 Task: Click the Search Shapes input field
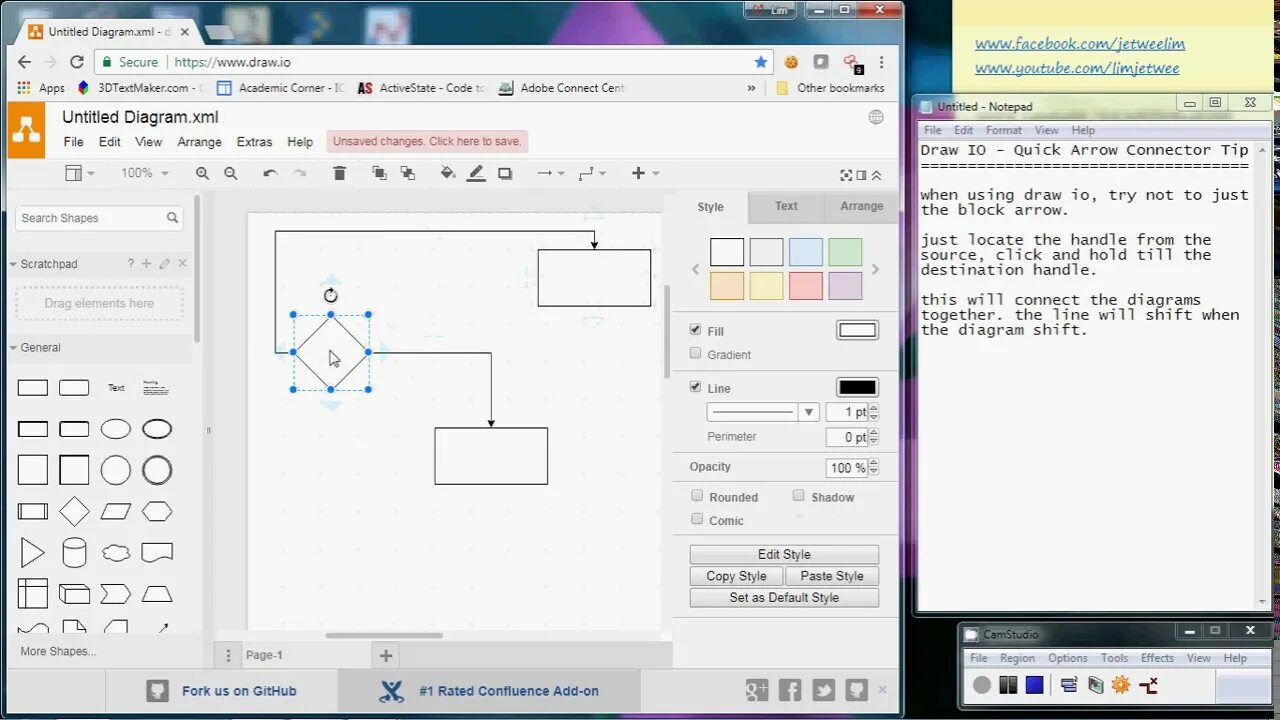tap(90, 217)
